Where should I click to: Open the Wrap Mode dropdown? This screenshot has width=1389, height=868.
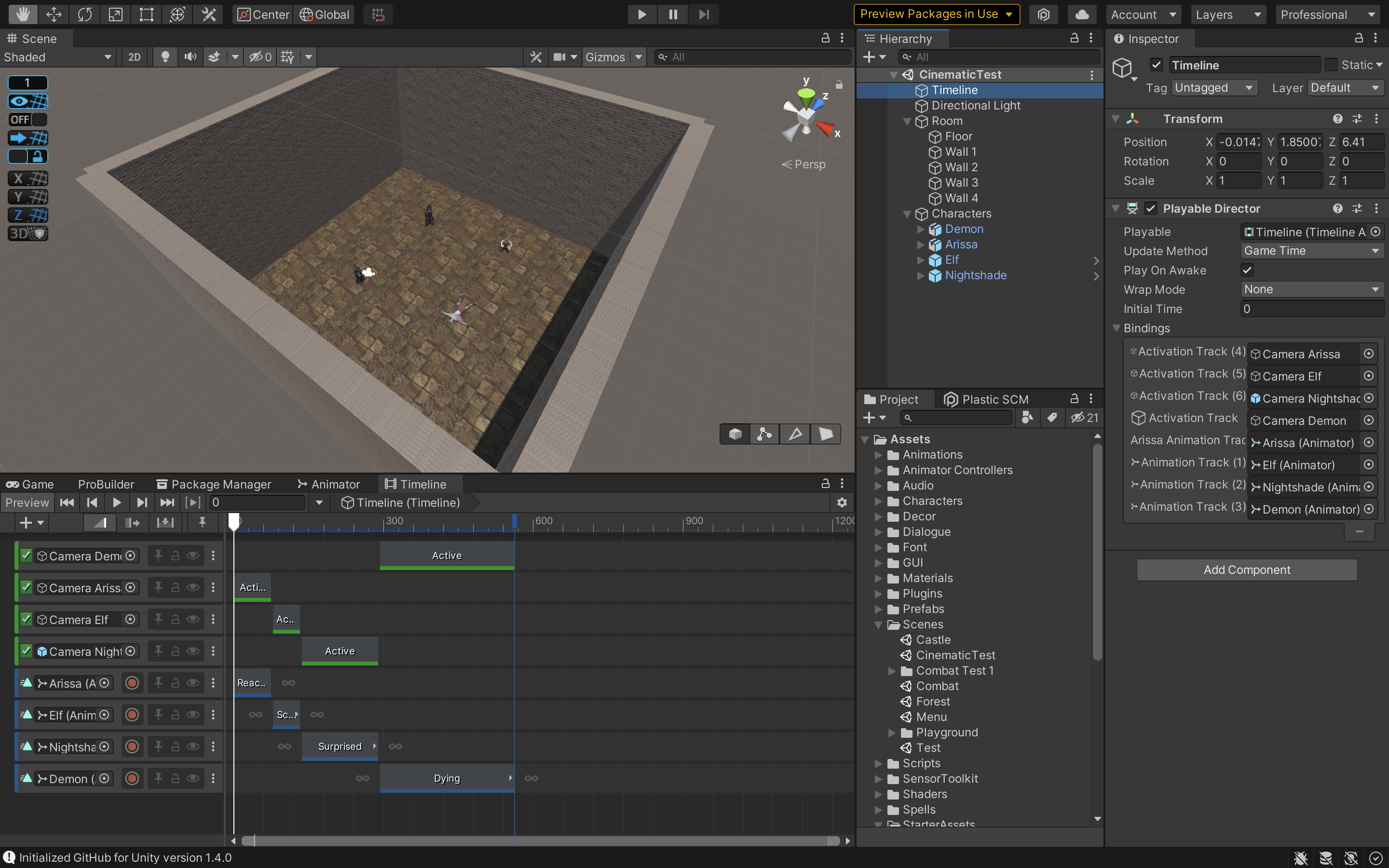[x=1311, y=289]
